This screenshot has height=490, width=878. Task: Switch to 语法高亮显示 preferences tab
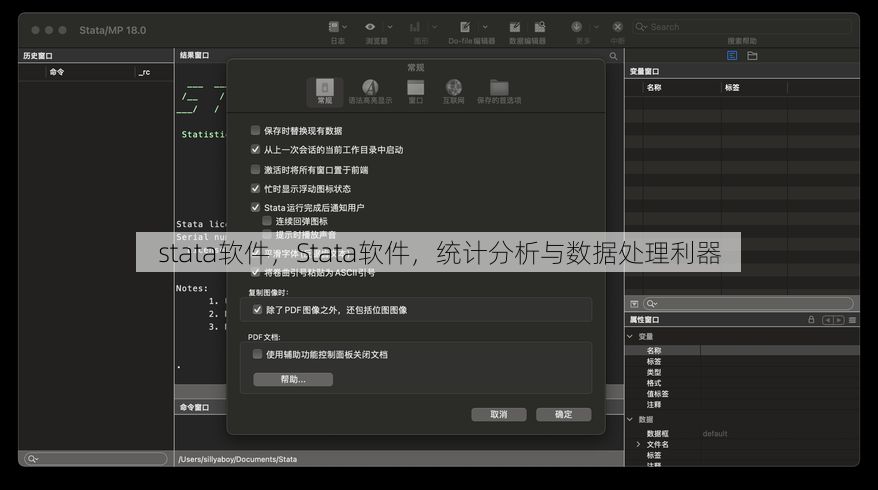[370, 91]
